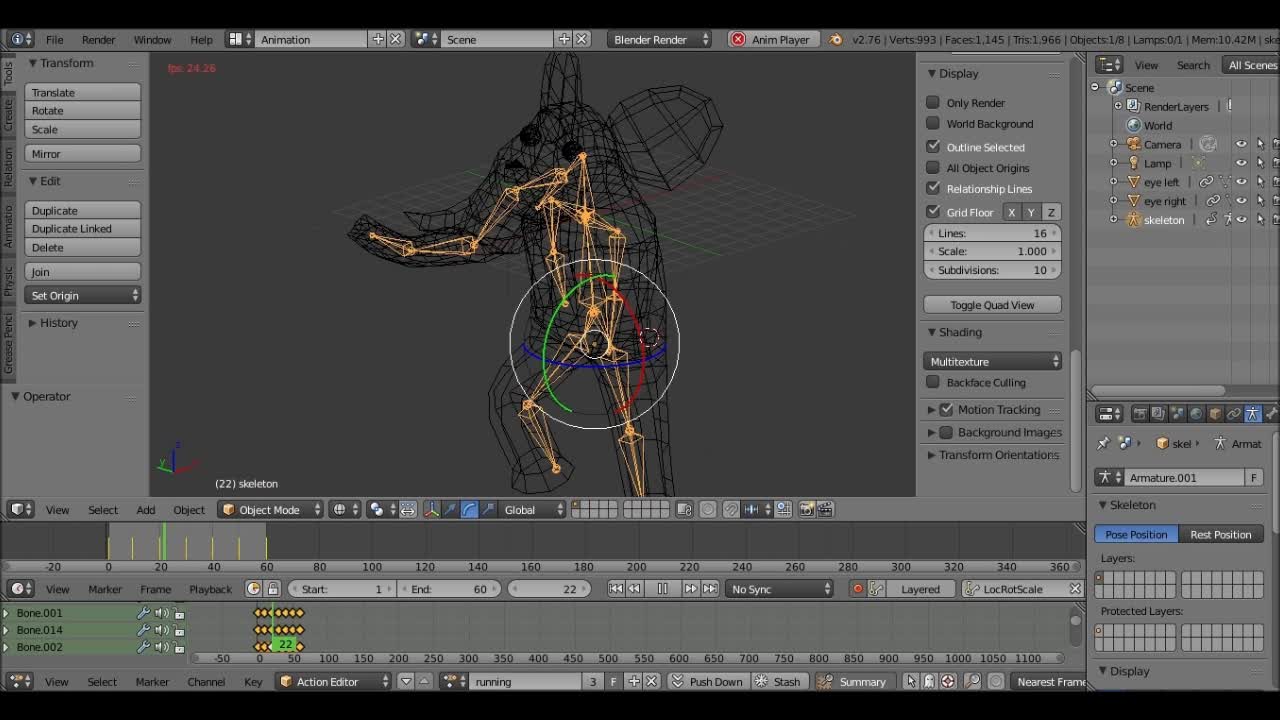Click the Scale value slider in Display panel
Viewport: 1280px width, 720px height.
pos(992,252)
